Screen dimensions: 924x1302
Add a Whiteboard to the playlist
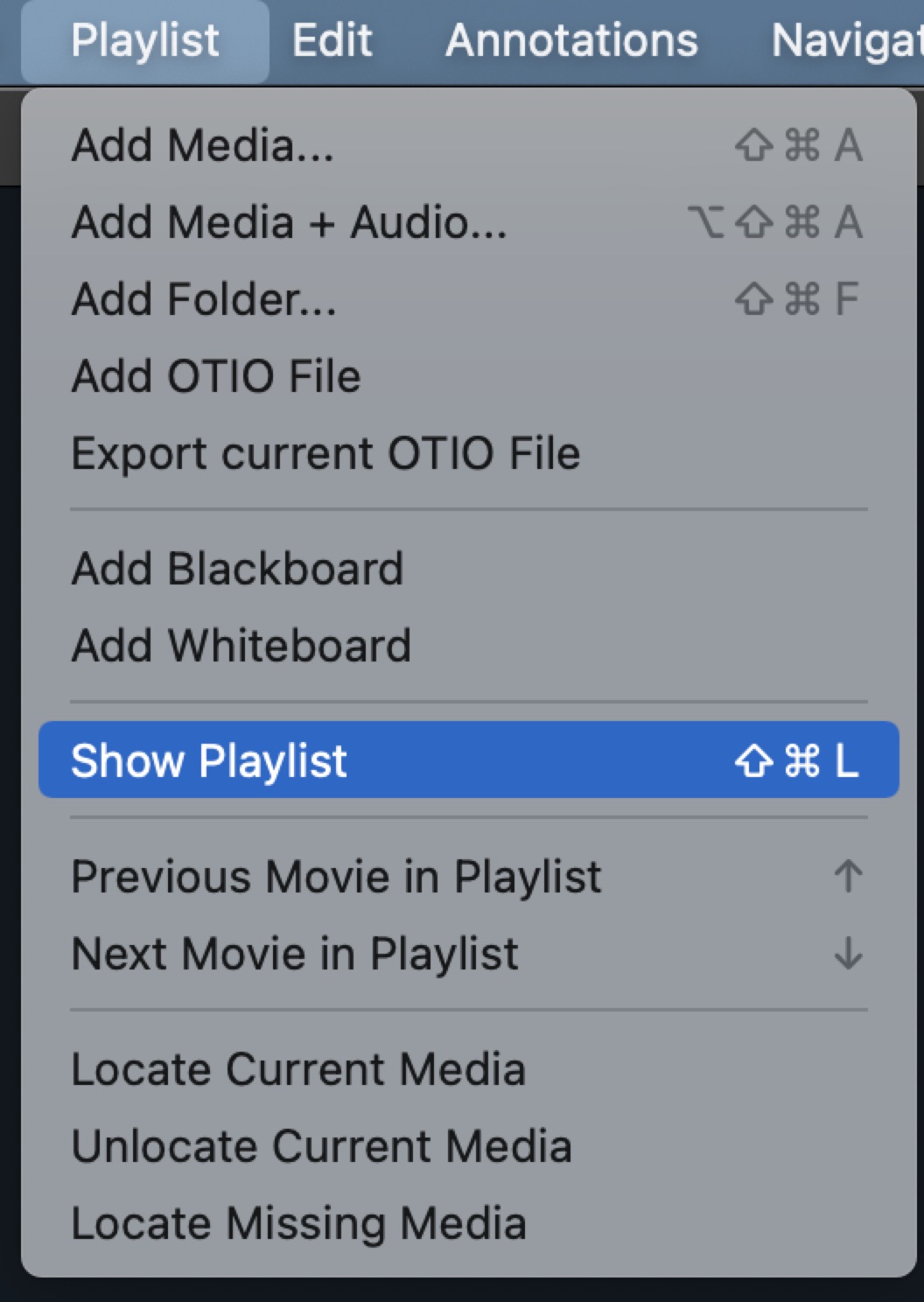241,646
